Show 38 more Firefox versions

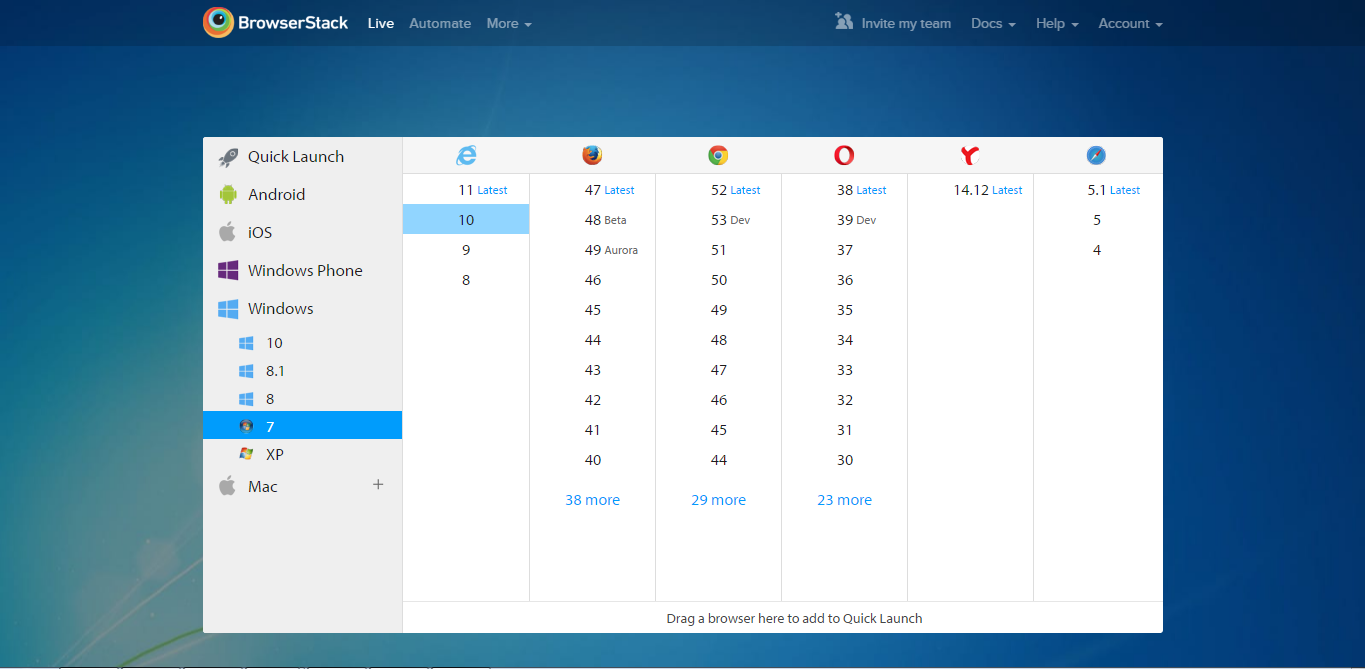592,500
